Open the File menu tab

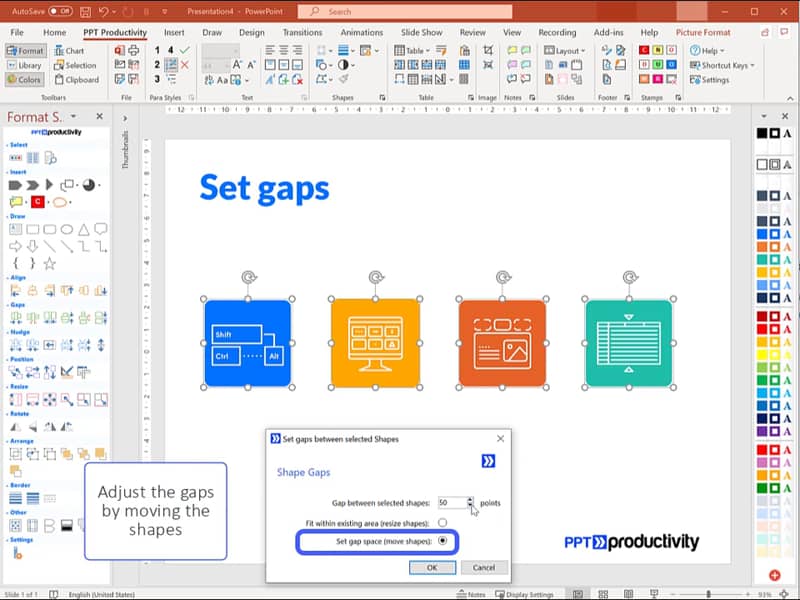coord(17,32)
